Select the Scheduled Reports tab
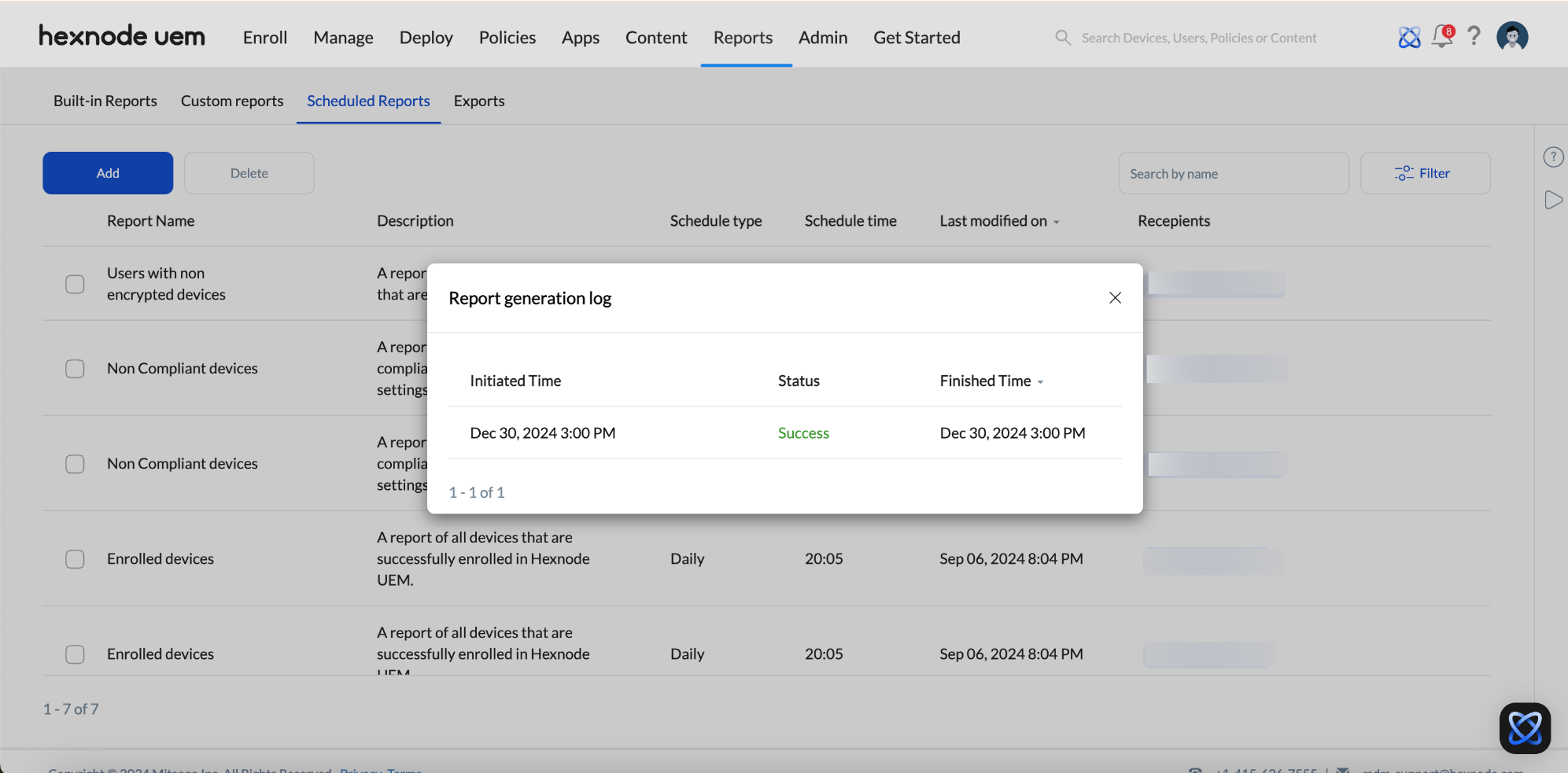The width and height of the screenshot is (1568, 773). point(368,101)
